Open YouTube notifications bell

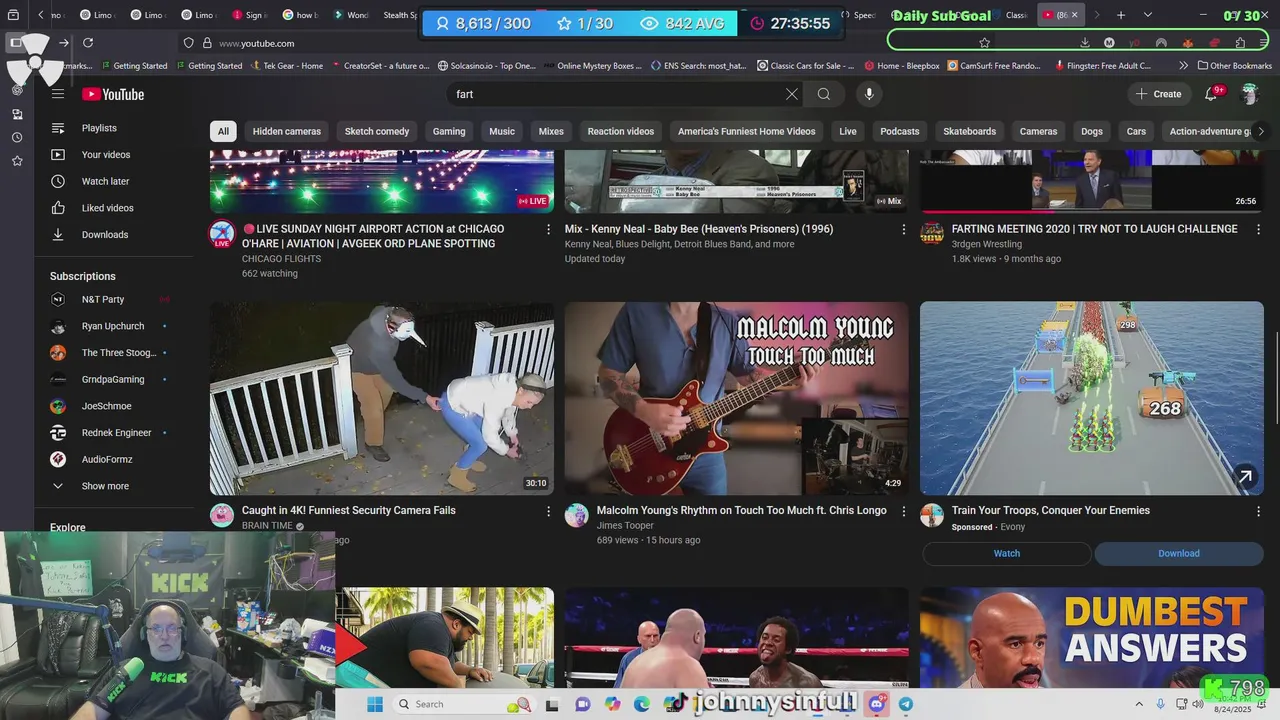(1211, 94)
